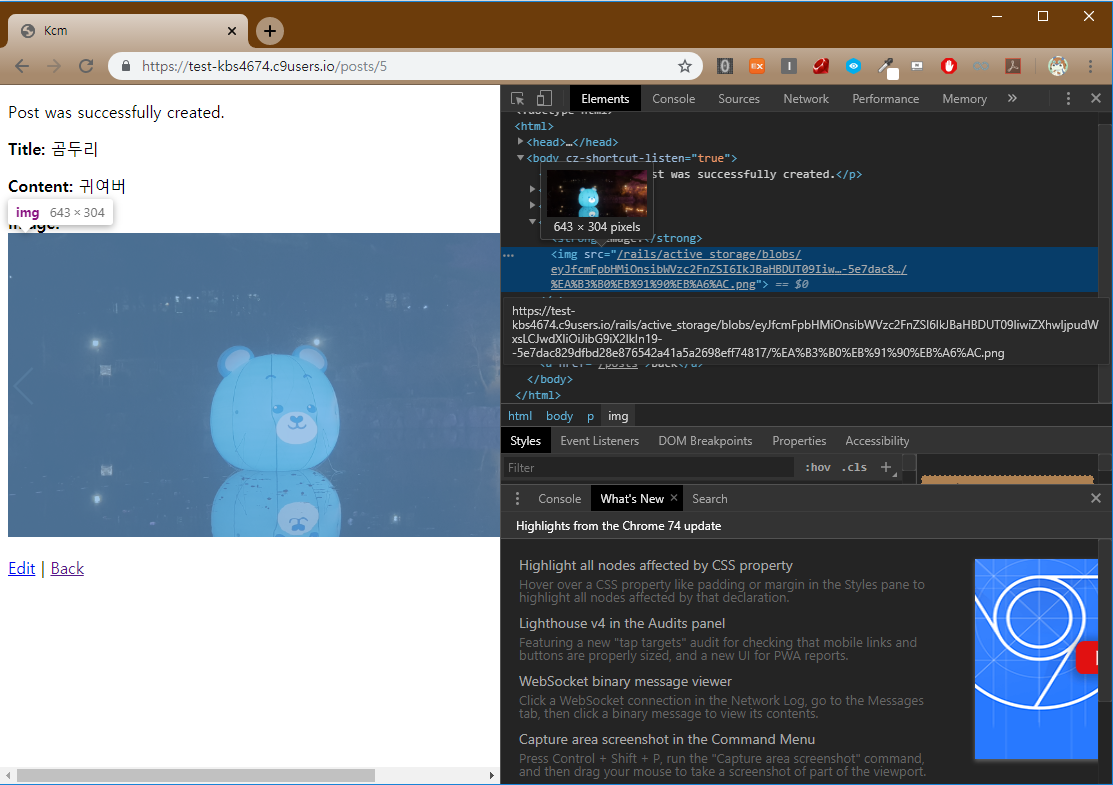The height and width of the screenshot is (785, 1113).
Task: Open DOM Breakpoints pane
Action: (705, 441)
